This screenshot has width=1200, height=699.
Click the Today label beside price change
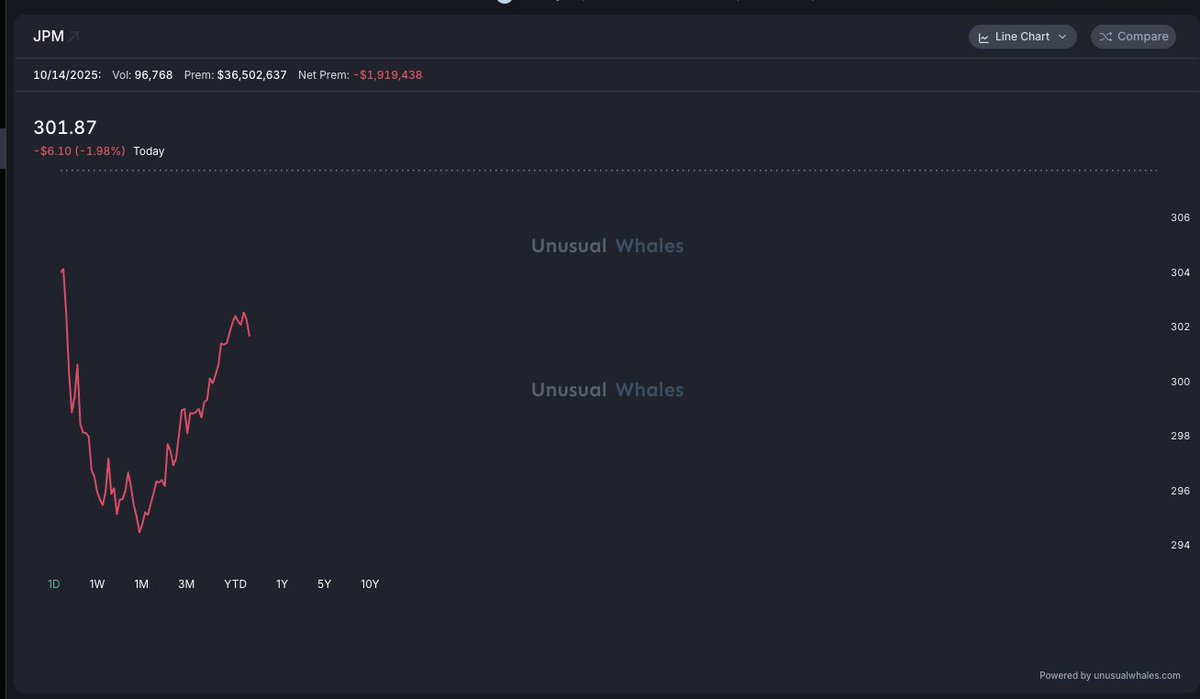click(x=149, y=151)
